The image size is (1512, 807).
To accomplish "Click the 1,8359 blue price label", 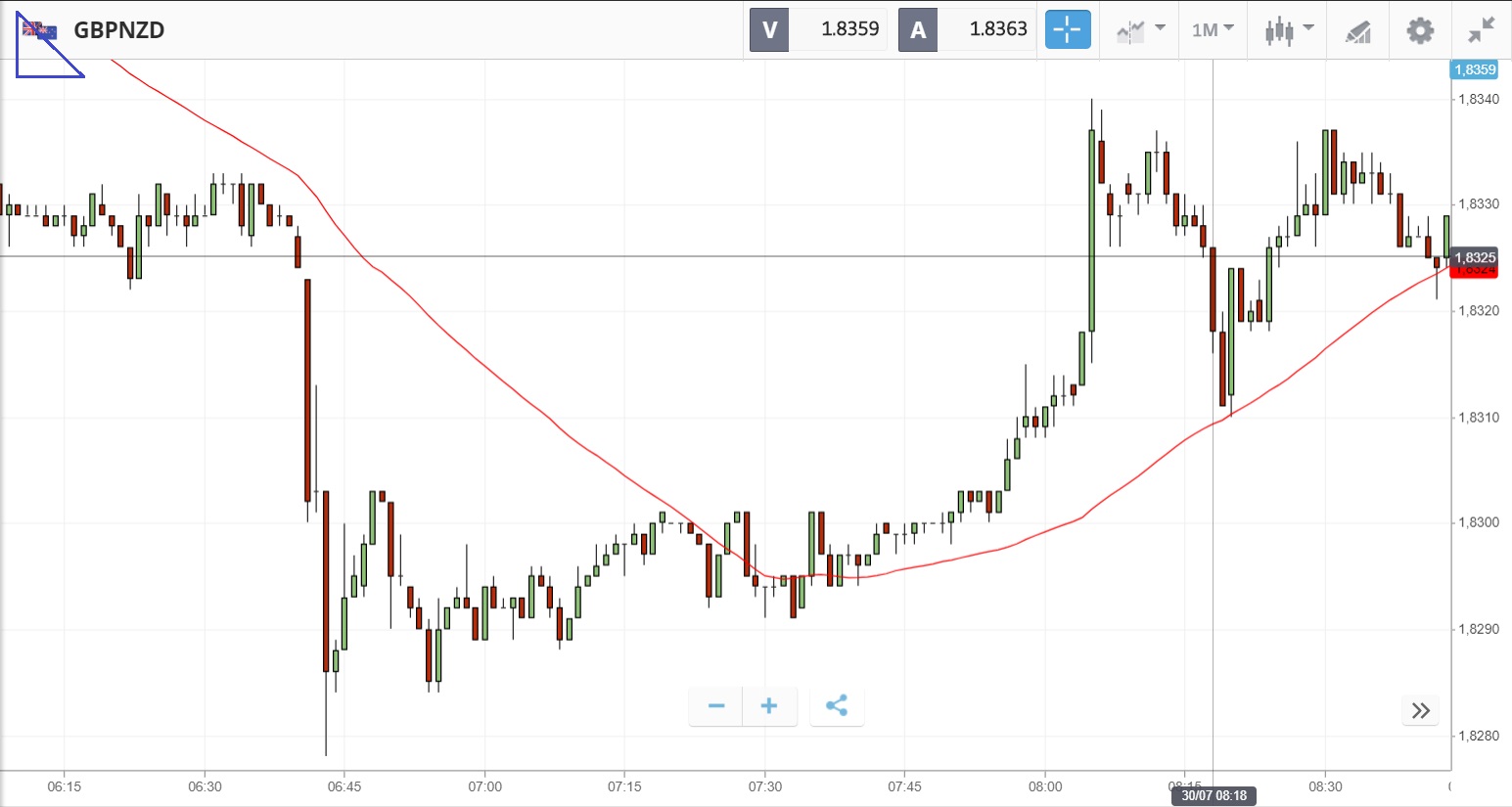I will tap(1475, 69).
